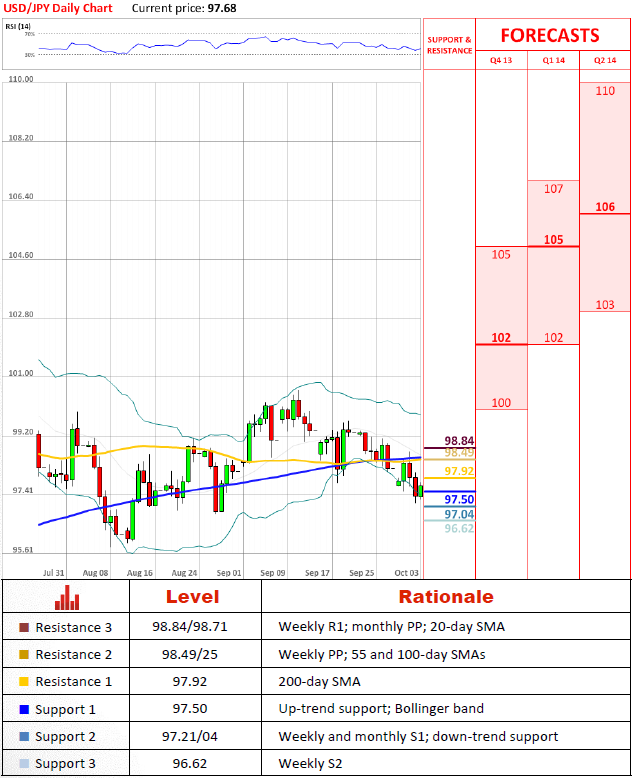Click the Rationale column header

(x=446, y=597)
